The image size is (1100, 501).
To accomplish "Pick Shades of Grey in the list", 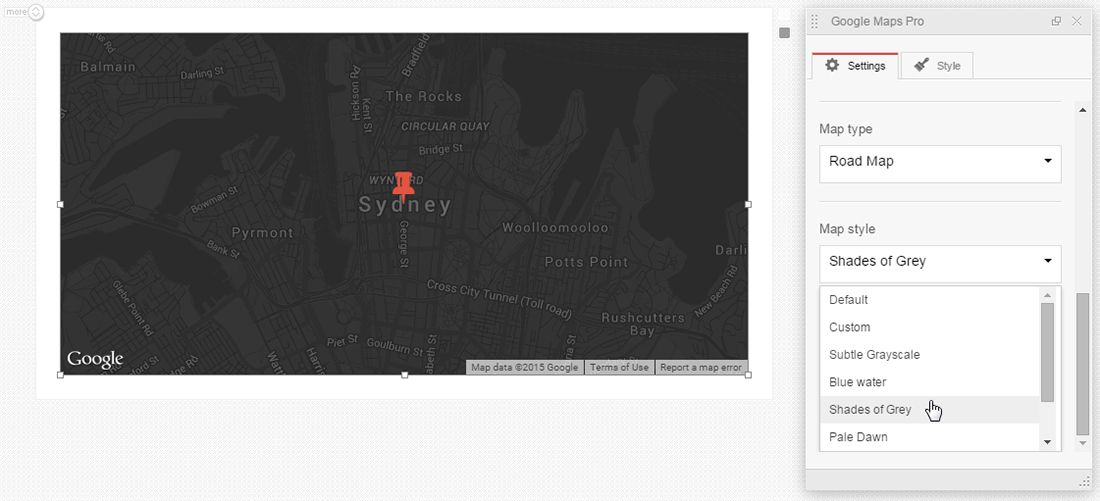I will (x=930, y=410).
